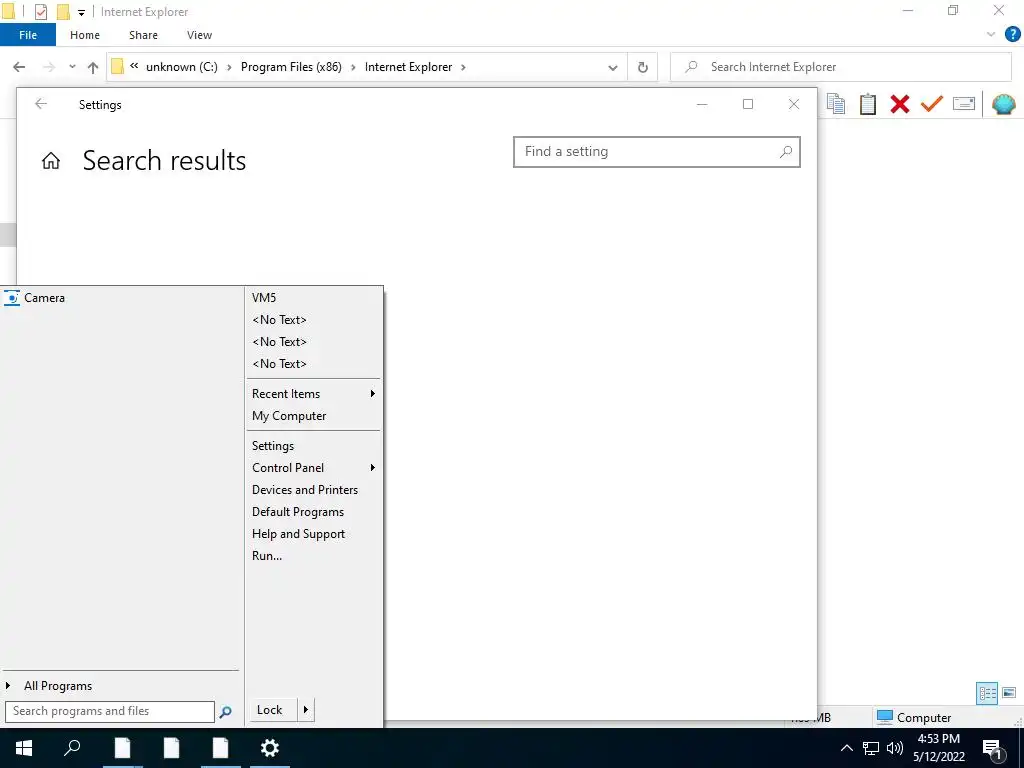The image size is (1024, 768).
Task: Click the Search Internet Explorer box
Action: 841,67
